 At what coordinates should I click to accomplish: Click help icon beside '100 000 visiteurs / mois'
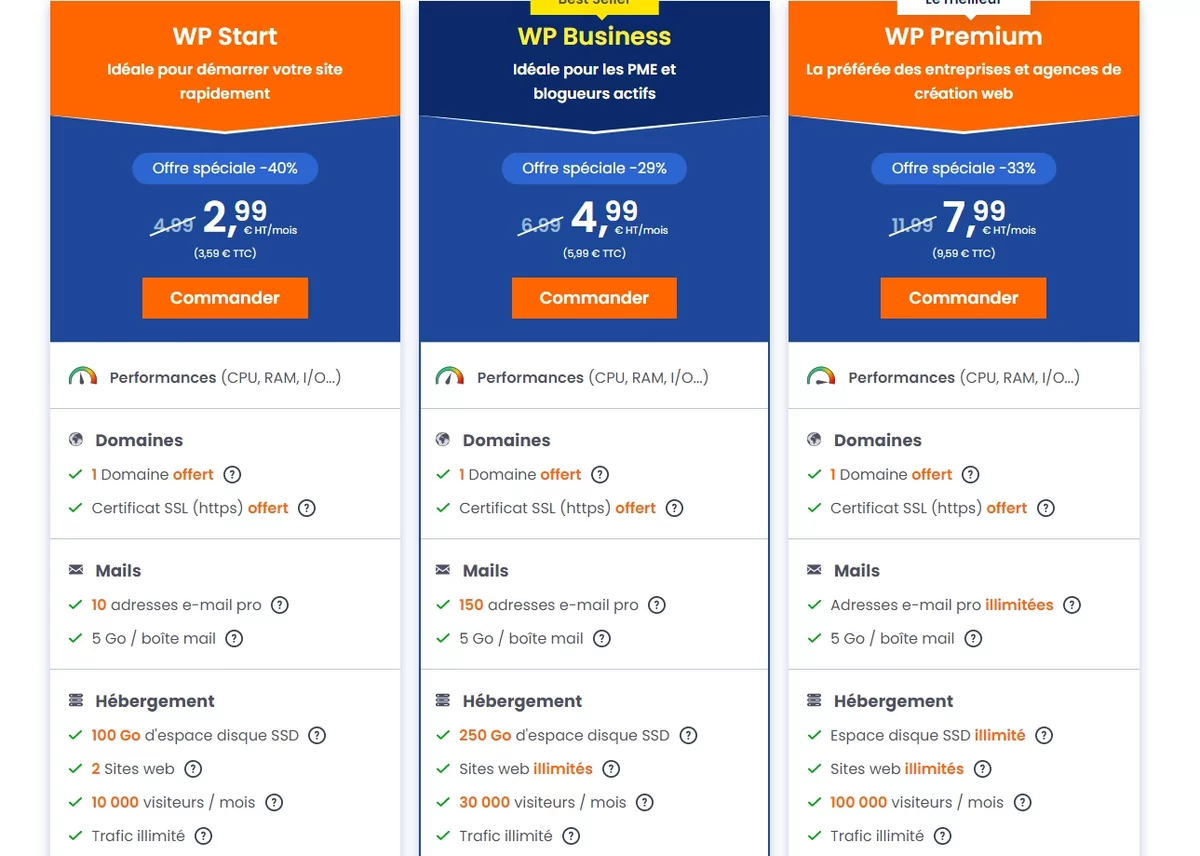click(x=1022, y=803)
